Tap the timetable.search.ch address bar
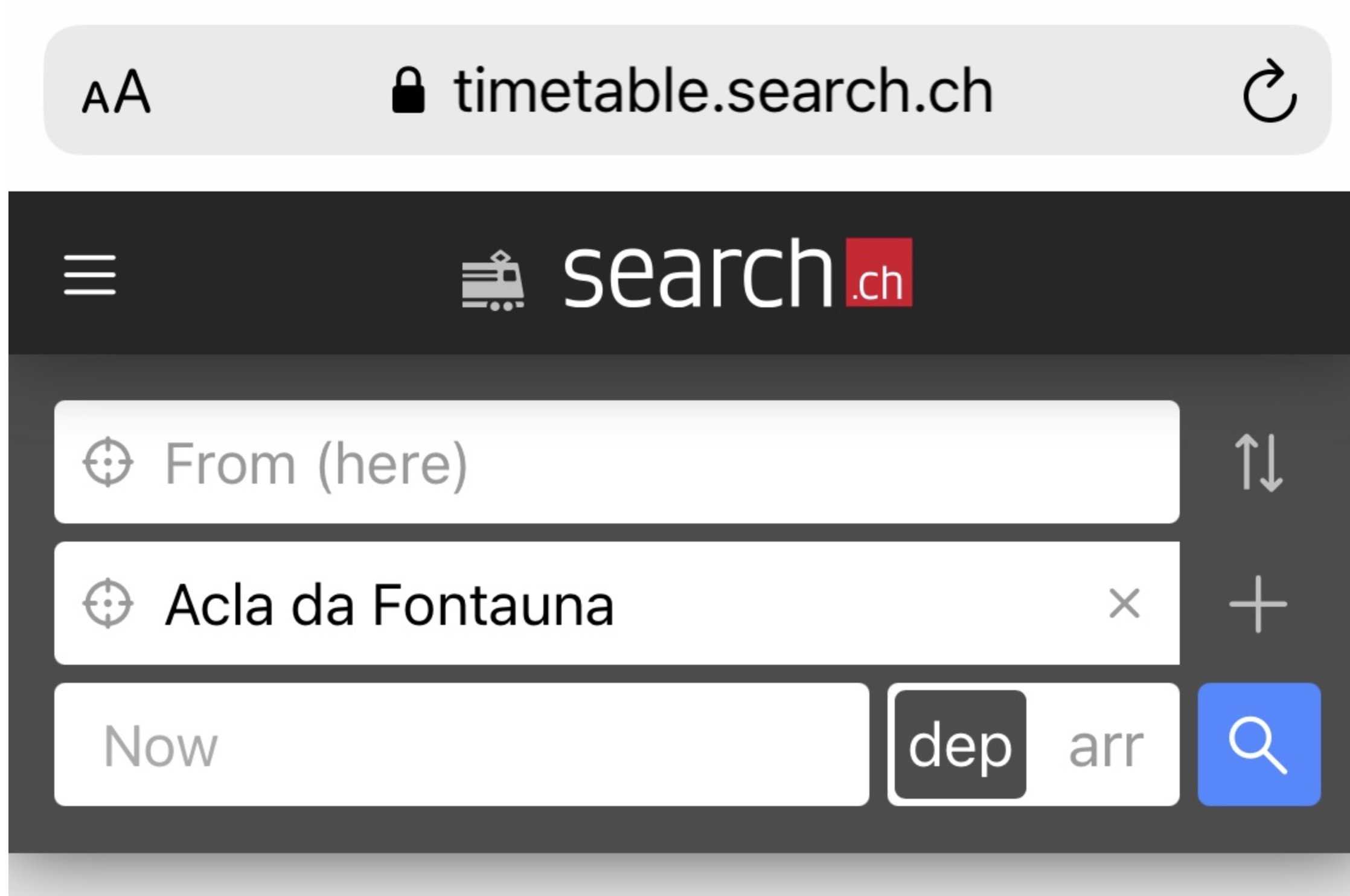 (687, 90)
